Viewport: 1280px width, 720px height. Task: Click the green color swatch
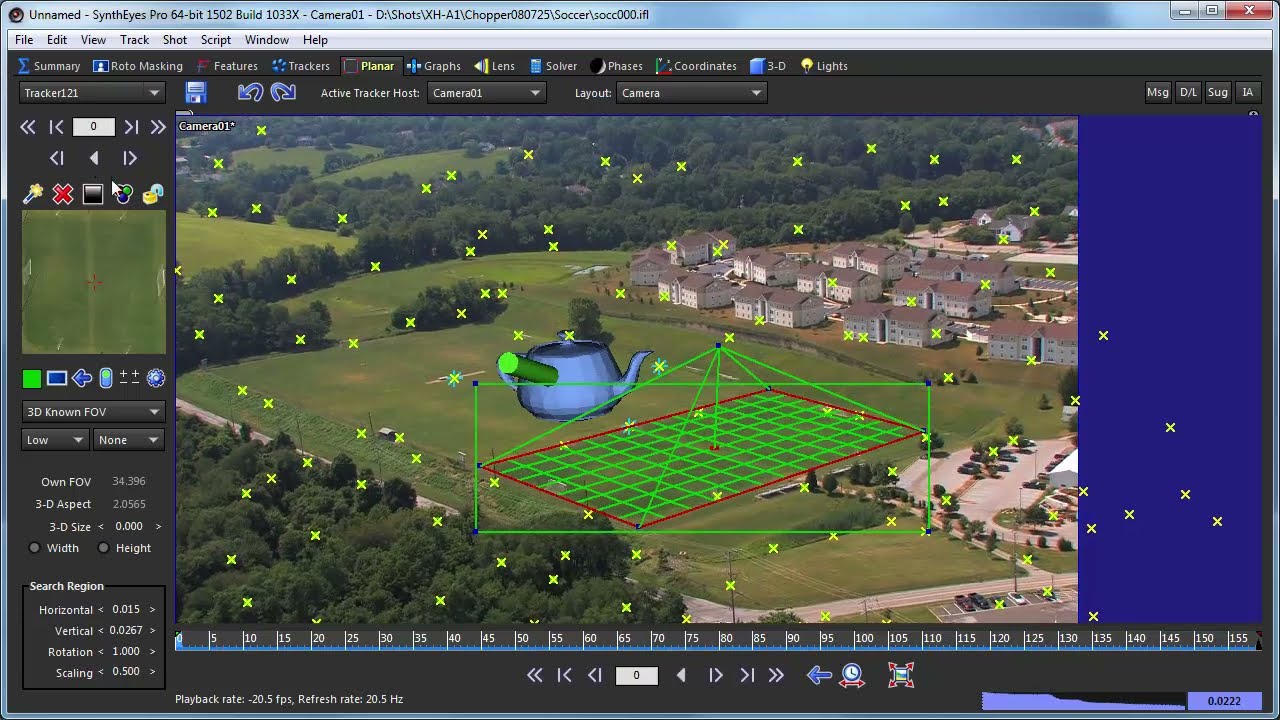tap(32, 378)
